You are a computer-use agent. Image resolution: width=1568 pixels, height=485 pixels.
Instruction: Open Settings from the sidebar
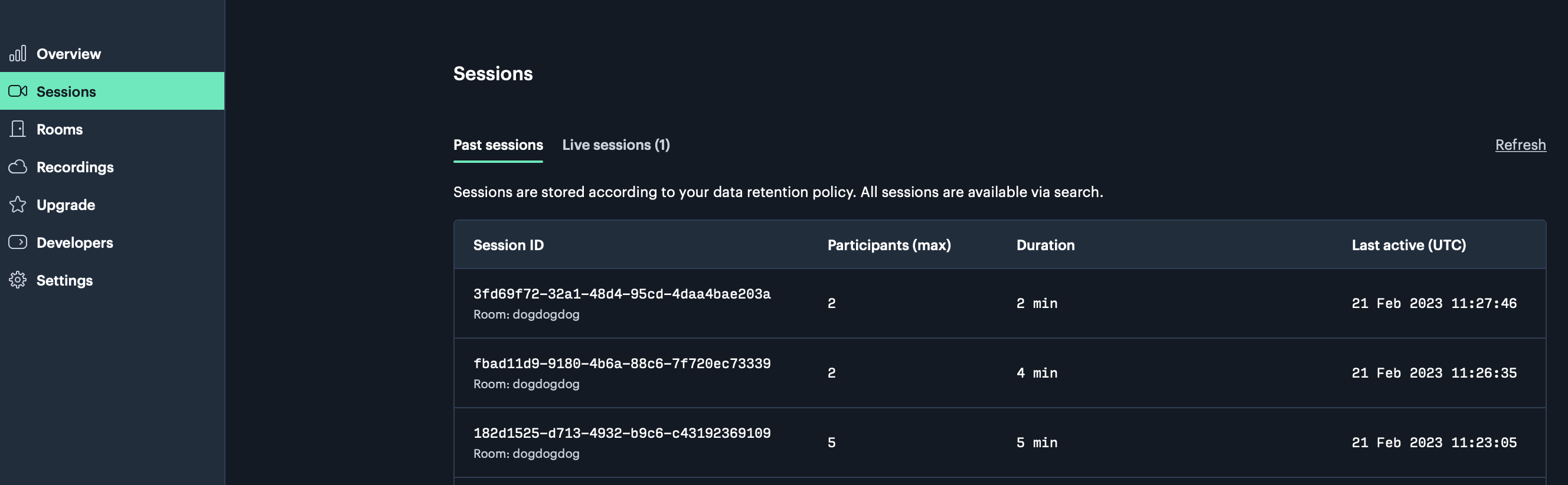[x=112, y=280]
